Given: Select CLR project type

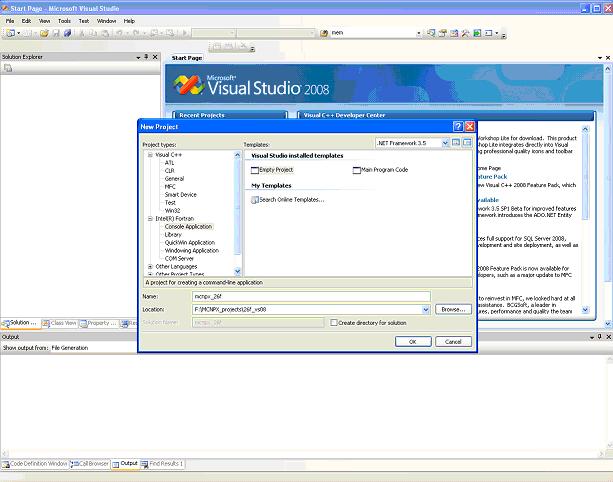Looking at the screenshot, I should 169,171.
